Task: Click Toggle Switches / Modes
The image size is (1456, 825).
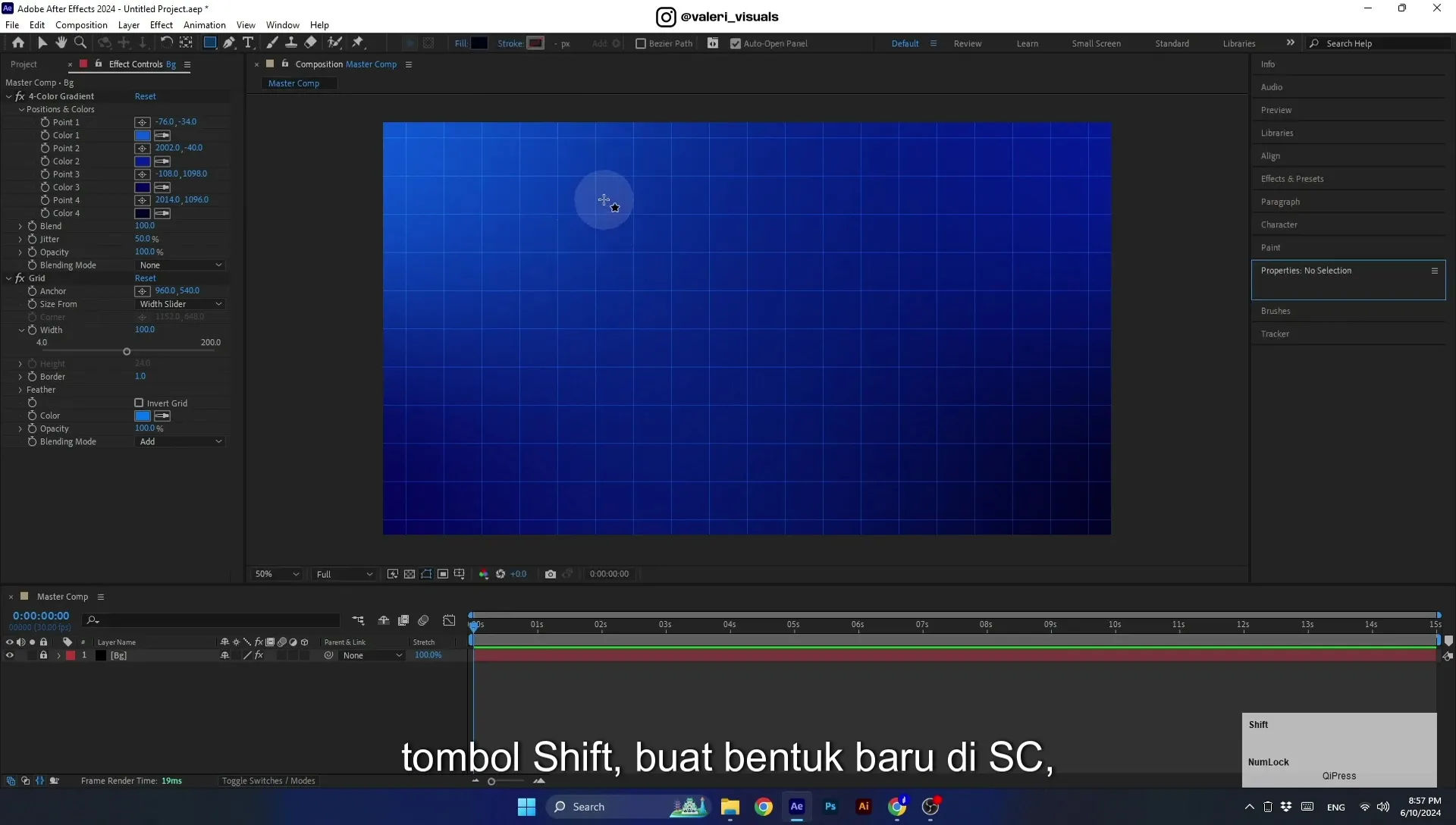Action: (268, 781)
